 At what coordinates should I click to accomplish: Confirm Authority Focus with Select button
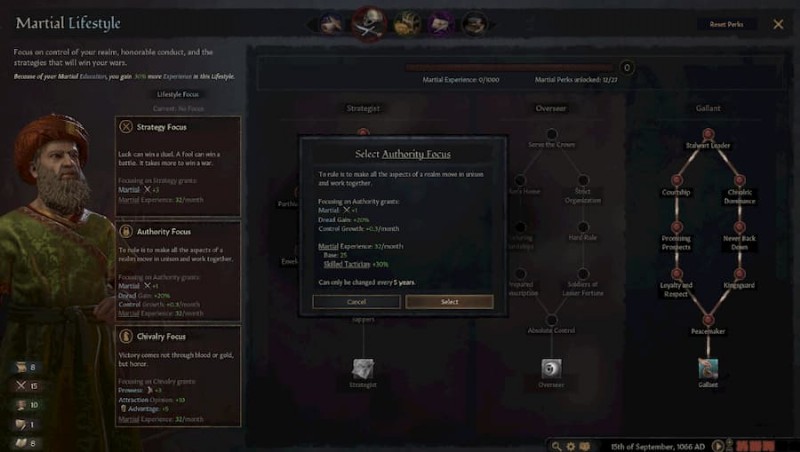[x=449, y=302]
